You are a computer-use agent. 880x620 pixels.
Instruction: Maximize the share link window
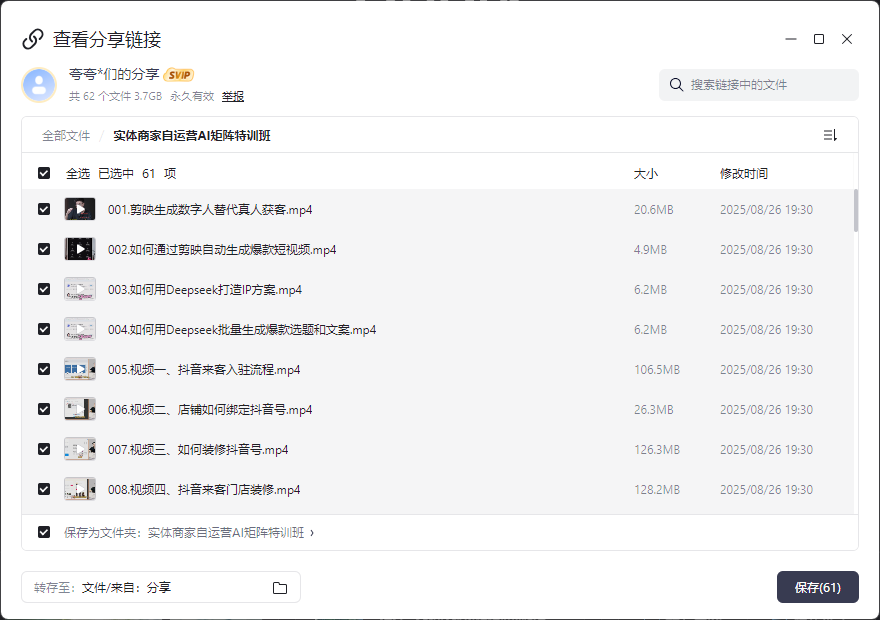pyautogui.click(x=819, y=39)
